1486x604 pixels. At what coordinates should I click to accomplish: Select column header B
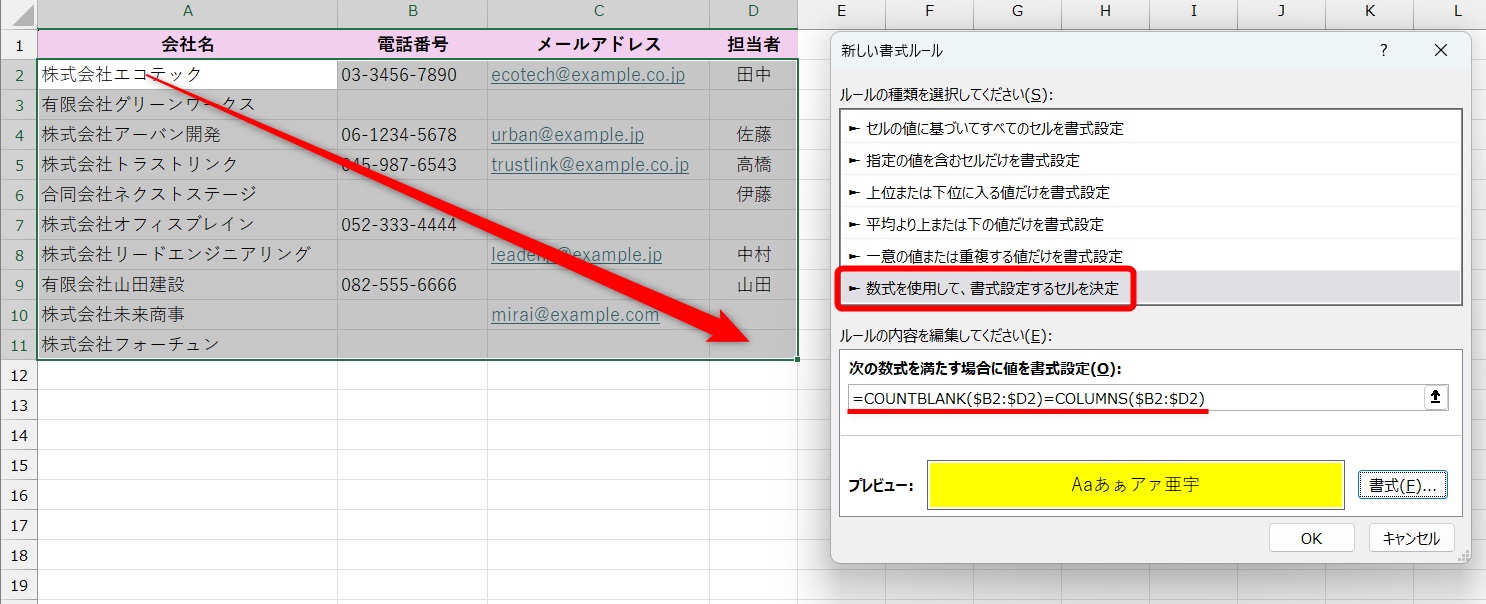[x=412, y=14]
